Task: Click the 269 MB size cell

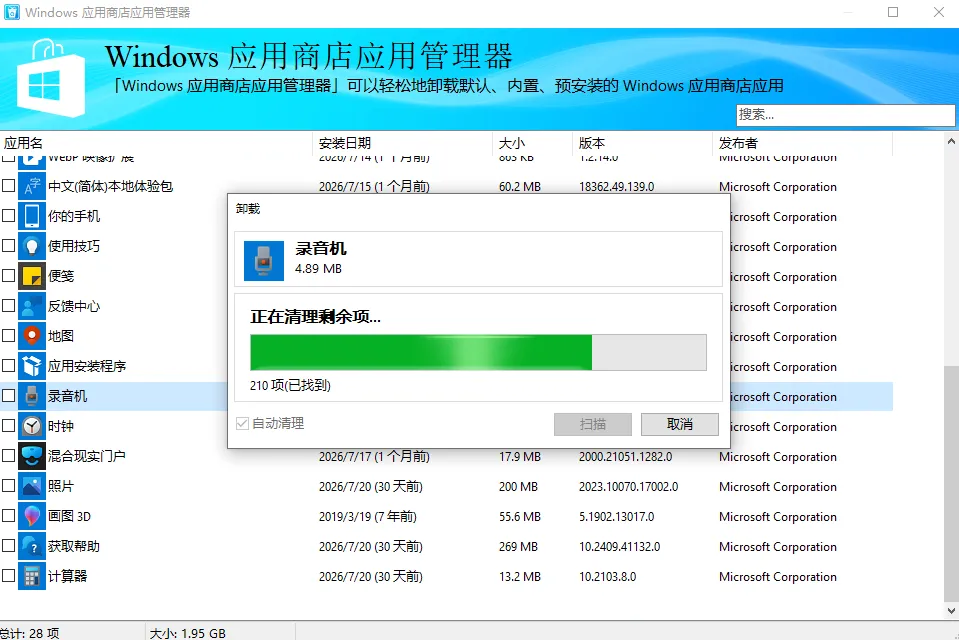Action: [x=518, y=547]
